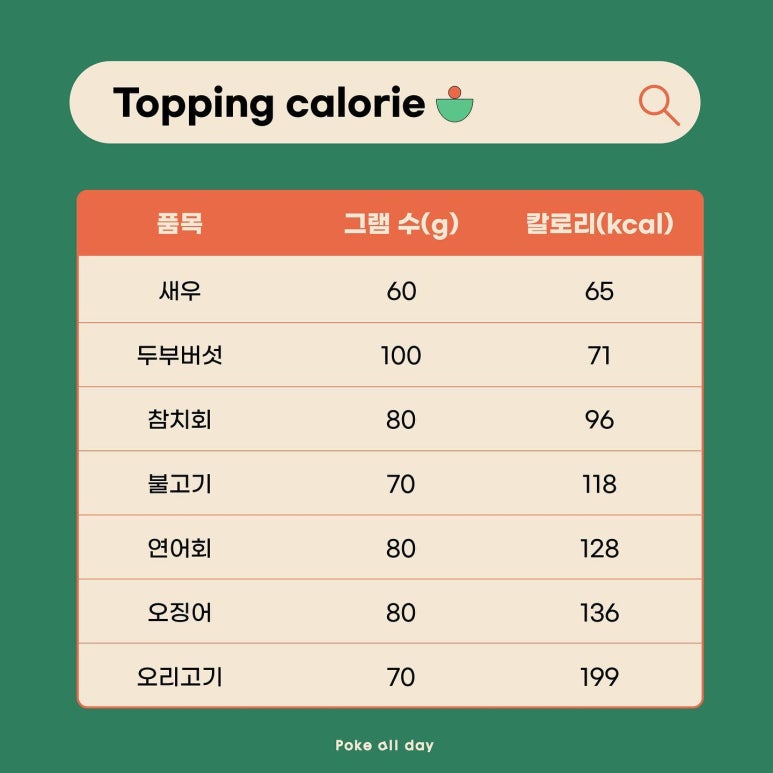773x773 pixels.
Task: Click the 두부버섯 item name
Action: pos(179,355)
